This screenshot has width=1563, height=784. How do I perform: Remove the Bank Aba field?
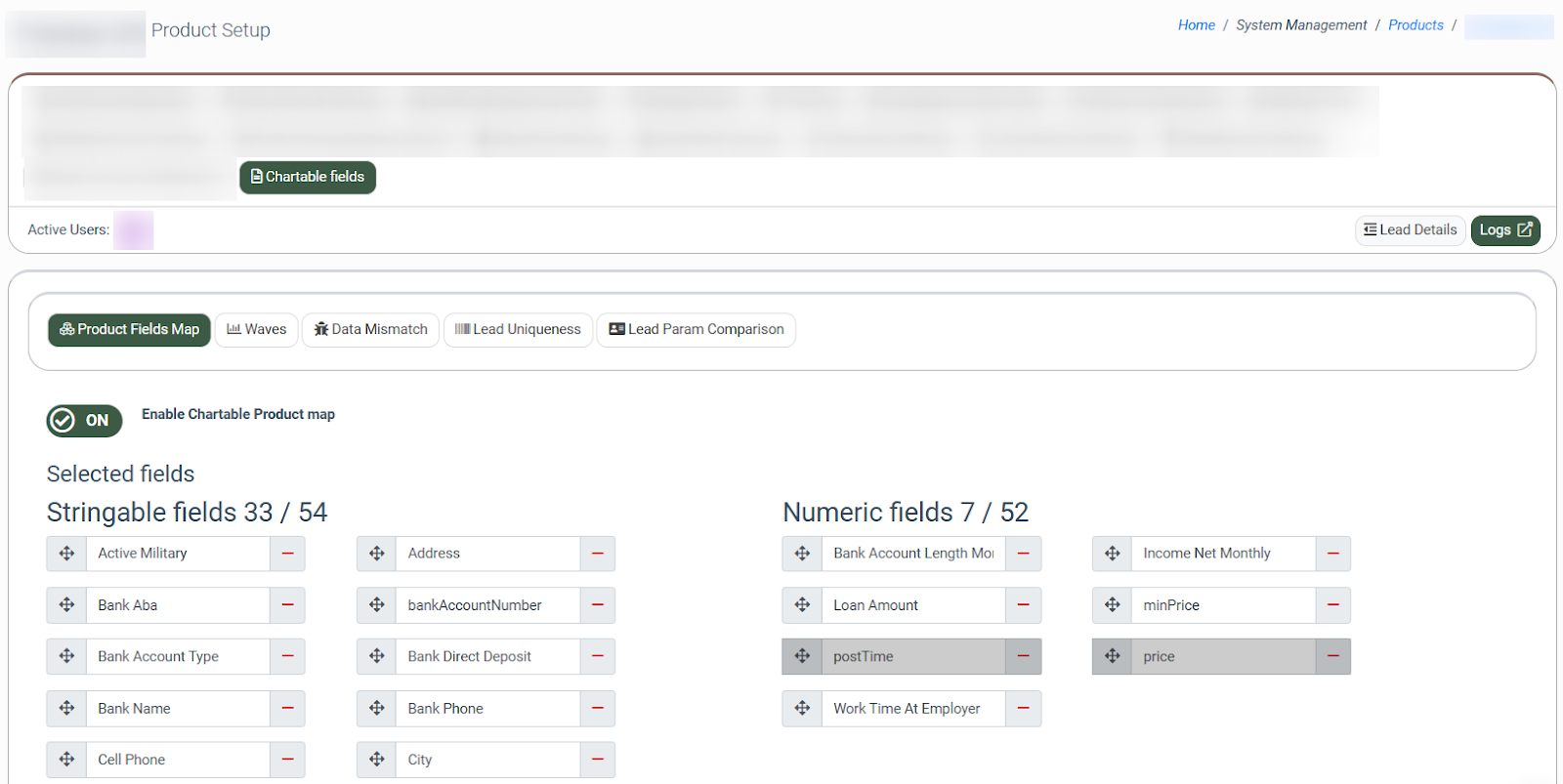(x=287, y=605)
